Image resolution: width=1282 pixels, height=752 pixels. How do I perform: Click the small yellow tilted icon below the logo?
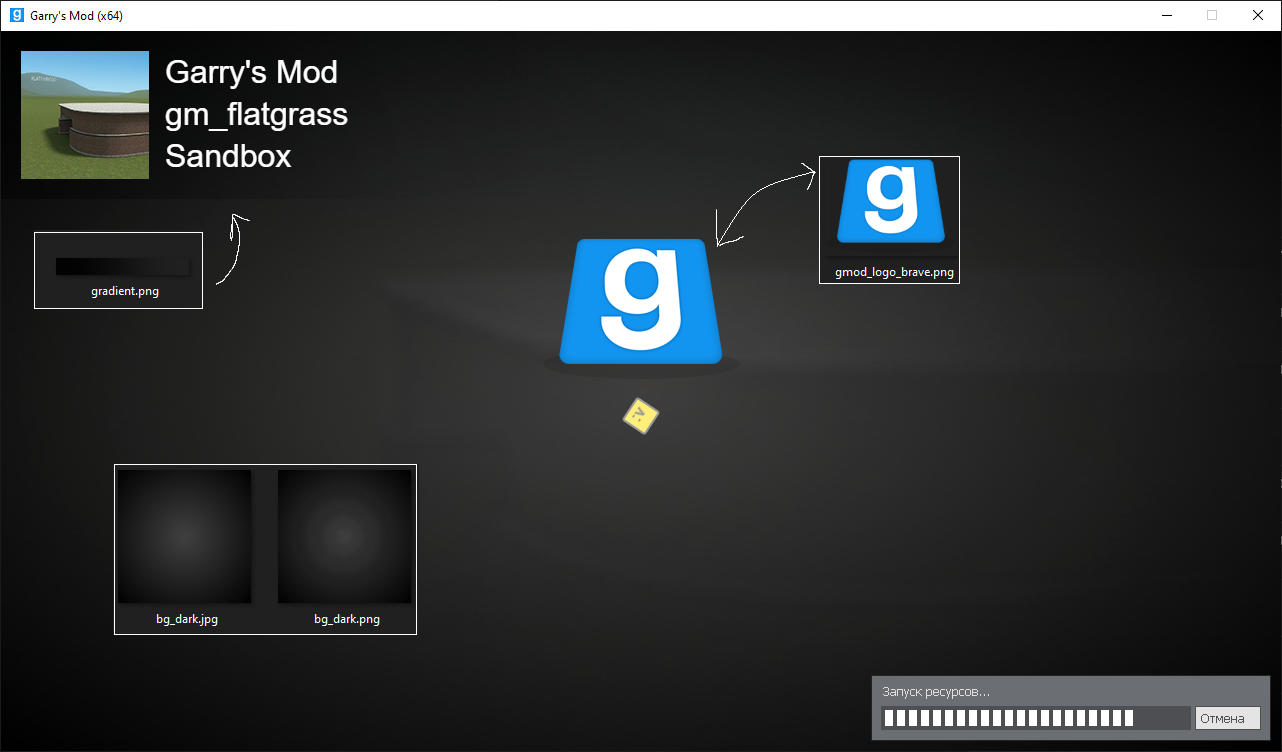click(641, 416)
